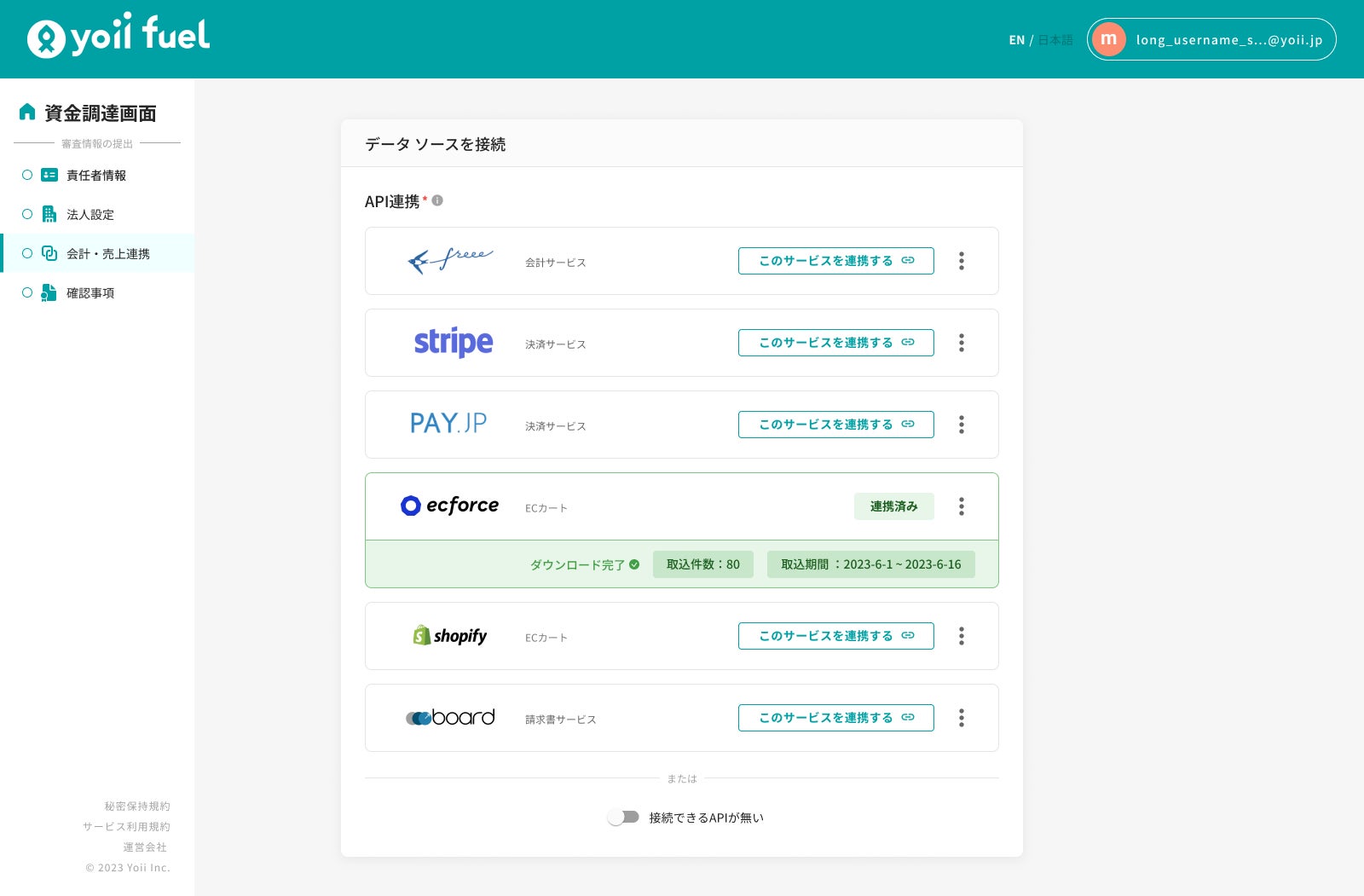1364x896 pixels.
Task: Open the 法人設定 sidebar item
Action: (97, 214)
